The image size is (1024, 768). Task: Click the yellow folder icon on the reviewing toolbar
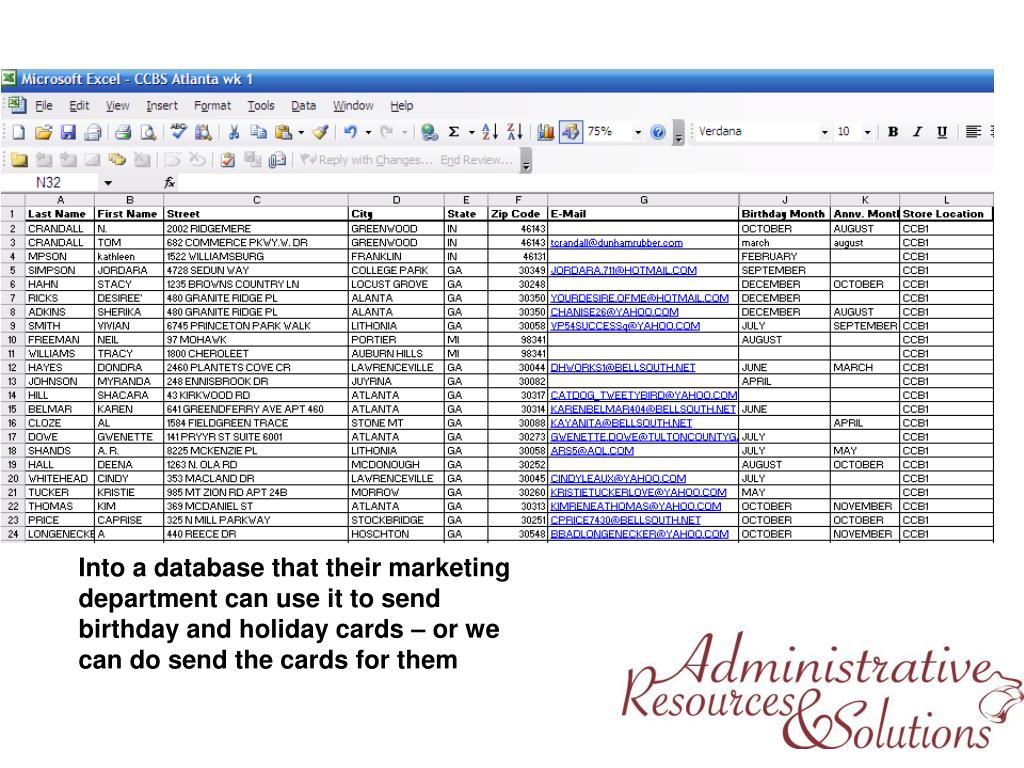(x=19, y=160)
